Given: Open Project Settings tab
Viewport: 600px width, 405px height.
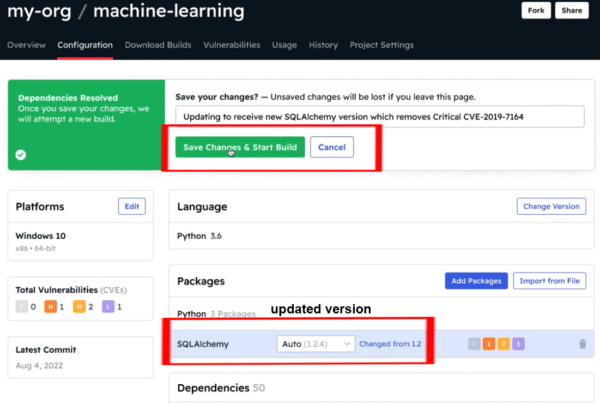Looking at the screenshot, I should click(382, 45).
